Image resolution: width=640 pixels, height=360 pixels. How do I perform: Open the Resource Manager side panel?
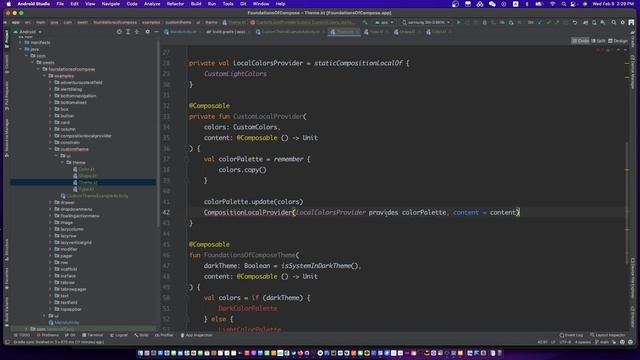pyautogui.click(x=7, y=138)
